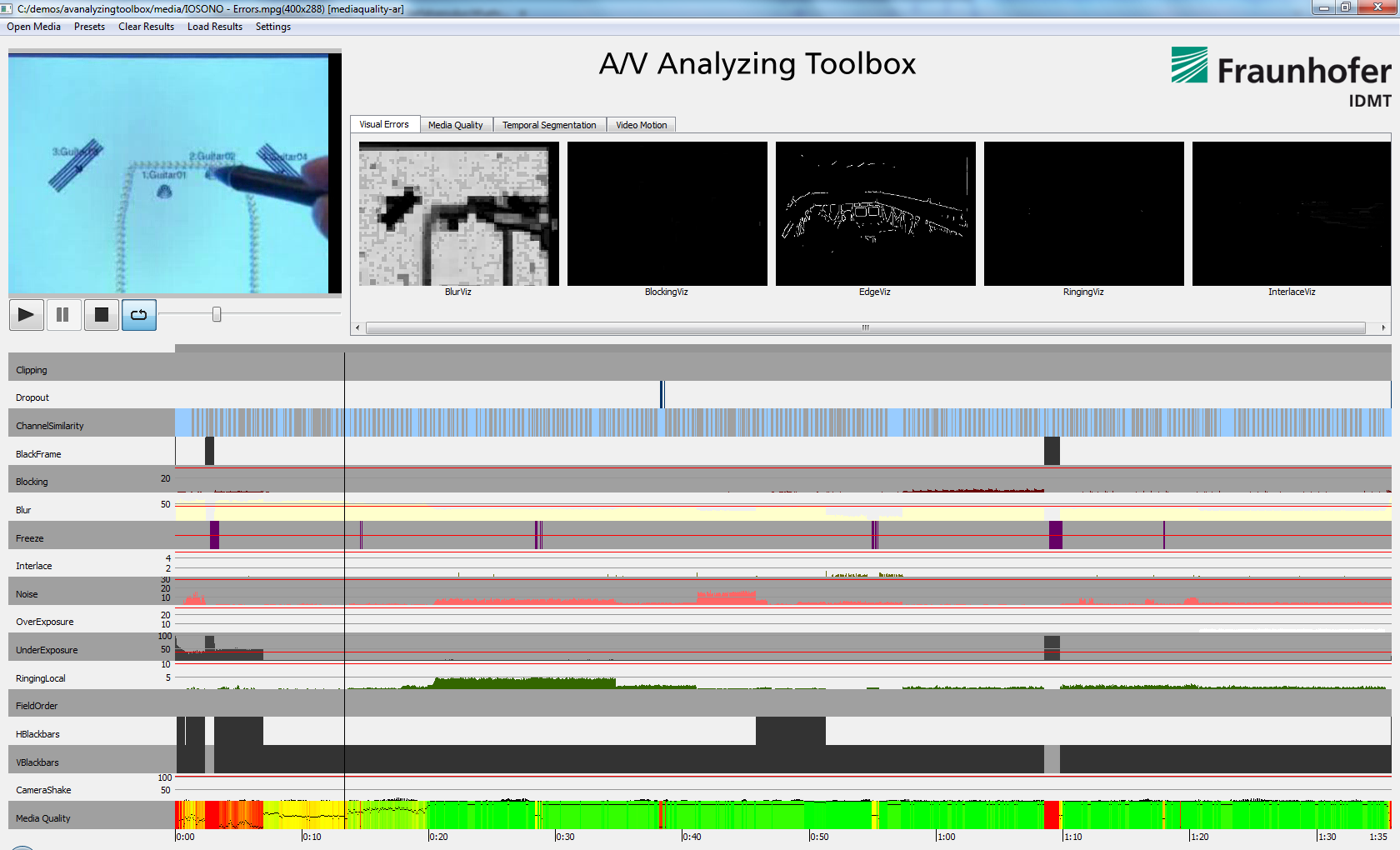
Task: Switch to the Visual Errors tab
Action: pyautogui.click(x=384, y=124)
